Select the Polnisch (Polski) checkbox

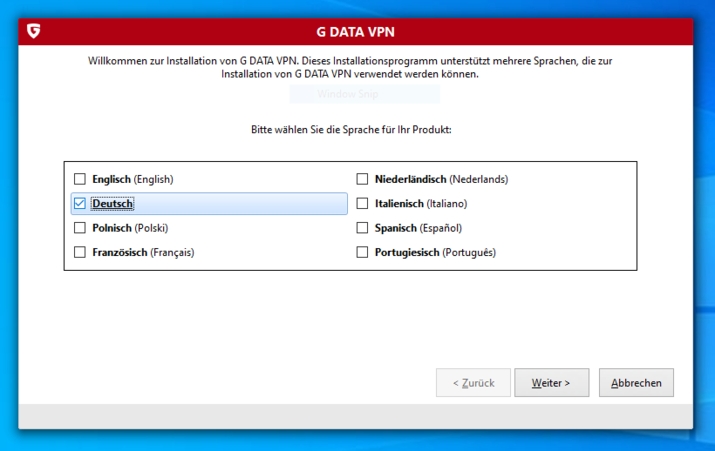click(80, 228)
